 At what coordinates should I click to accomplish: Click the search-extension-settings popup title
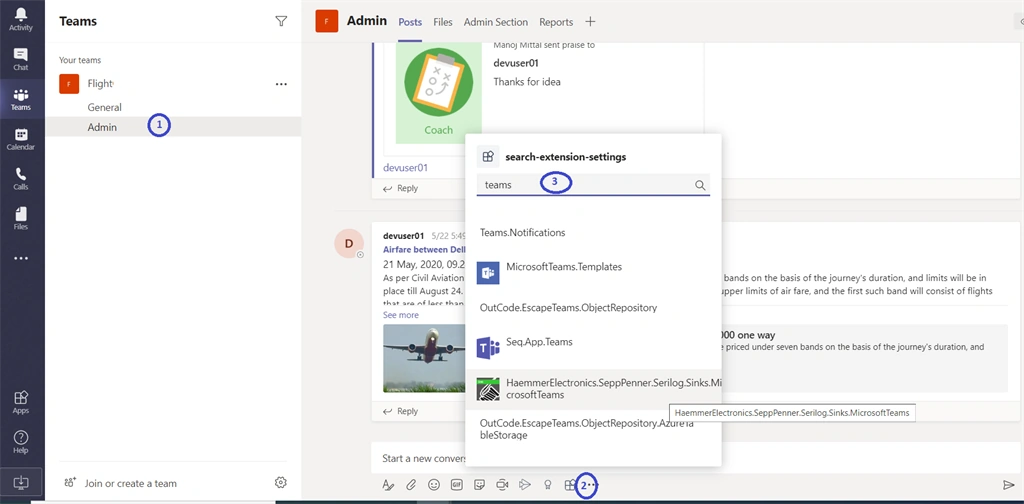pos(566,157)
